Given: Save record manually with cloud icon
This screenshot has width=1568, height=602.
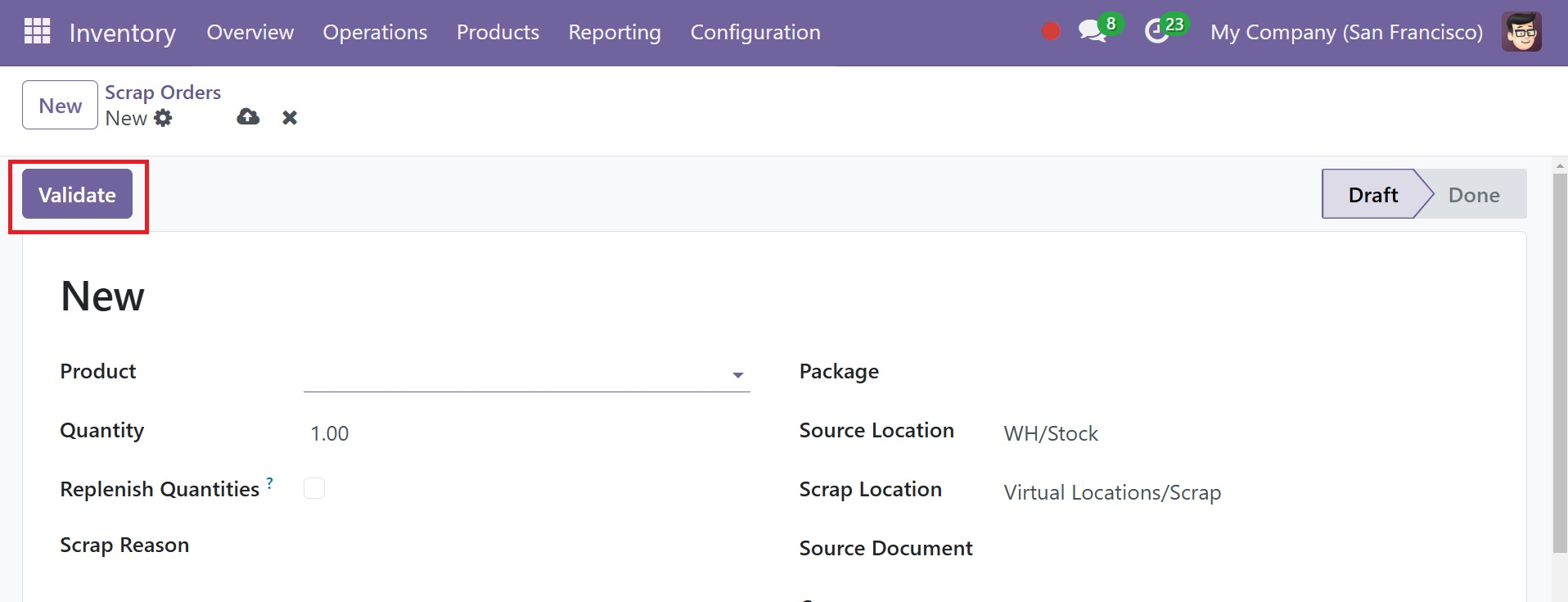Looking at the screenshot, I should tap(248, 117).
